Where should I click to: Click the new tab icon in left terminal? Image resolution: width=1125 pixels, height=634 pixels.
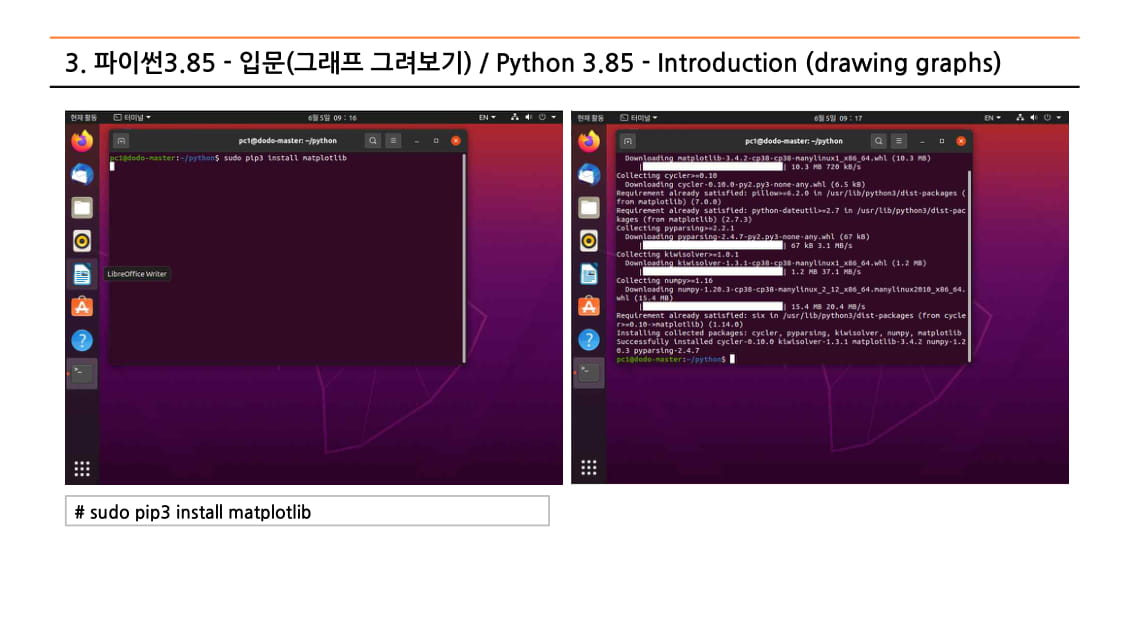coord(121,141)
